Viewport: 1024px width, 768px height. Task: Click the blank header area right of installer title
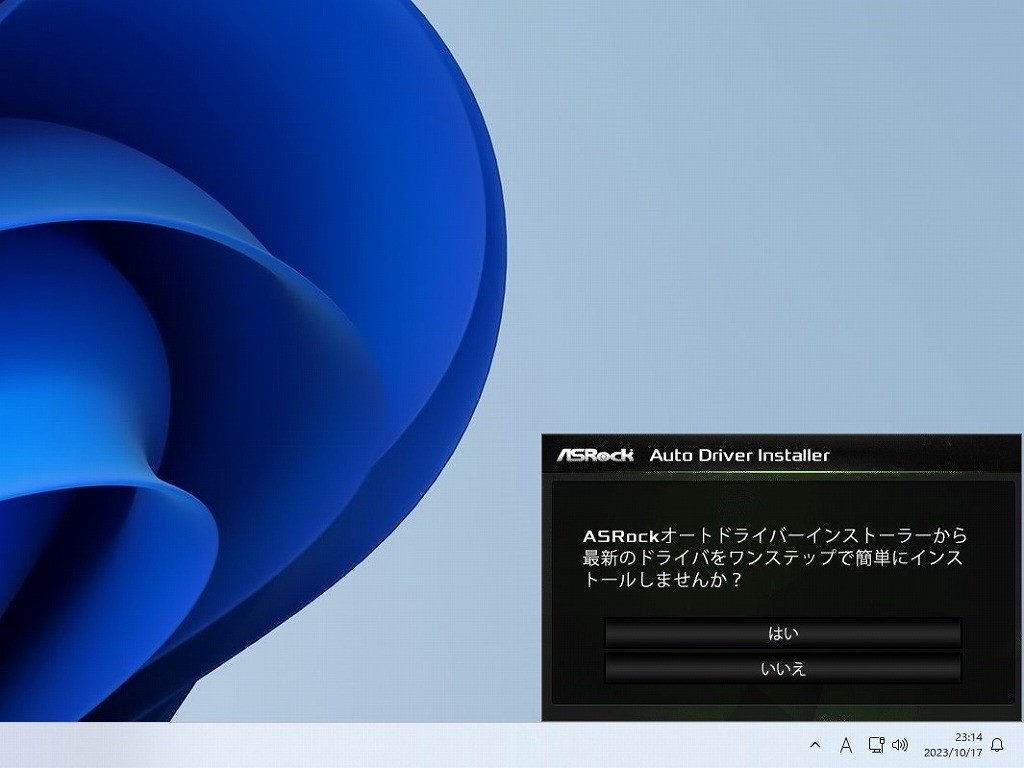tap(920, 455)
